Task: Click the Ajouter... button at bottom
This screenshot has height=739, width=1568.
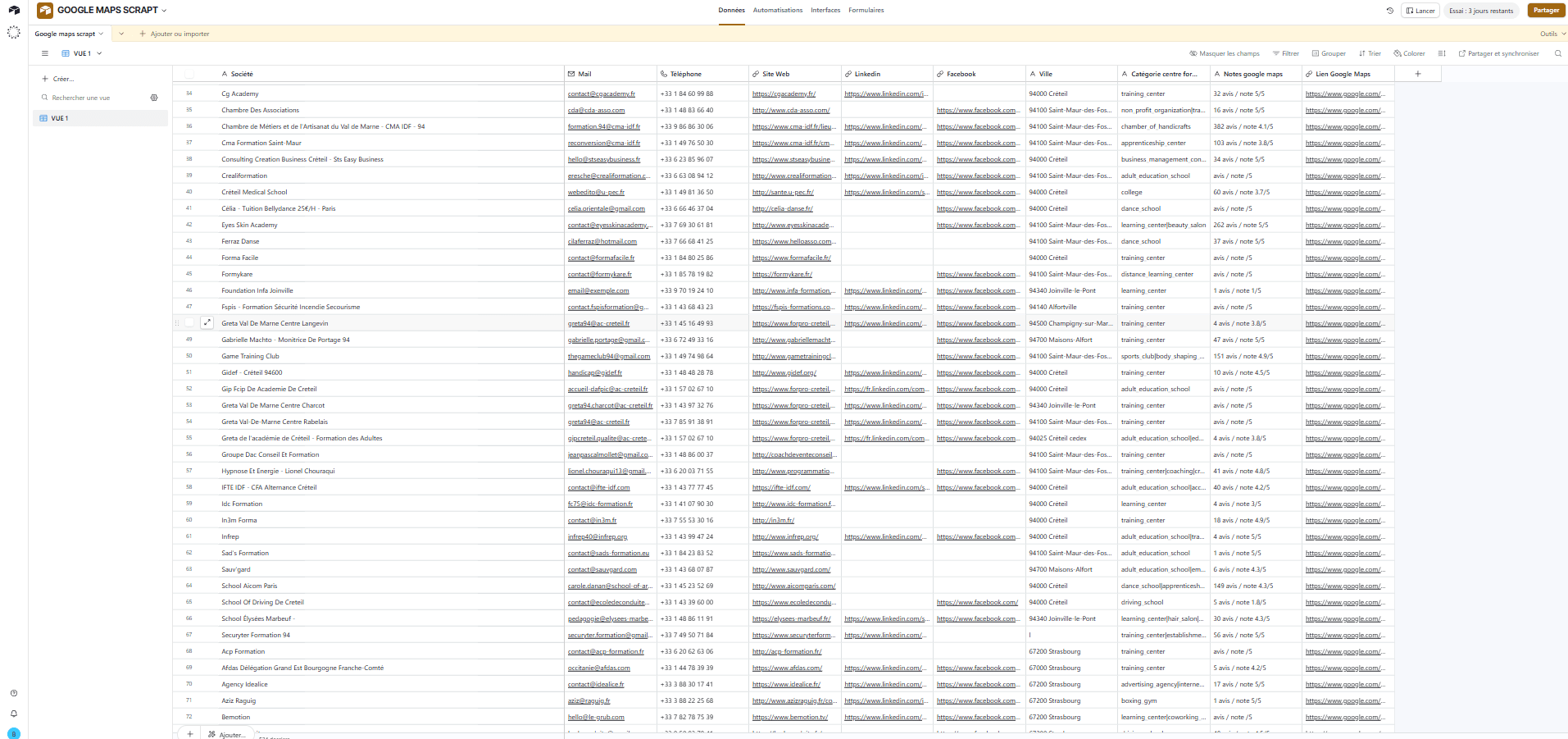Action: click(x=226, y=735)
